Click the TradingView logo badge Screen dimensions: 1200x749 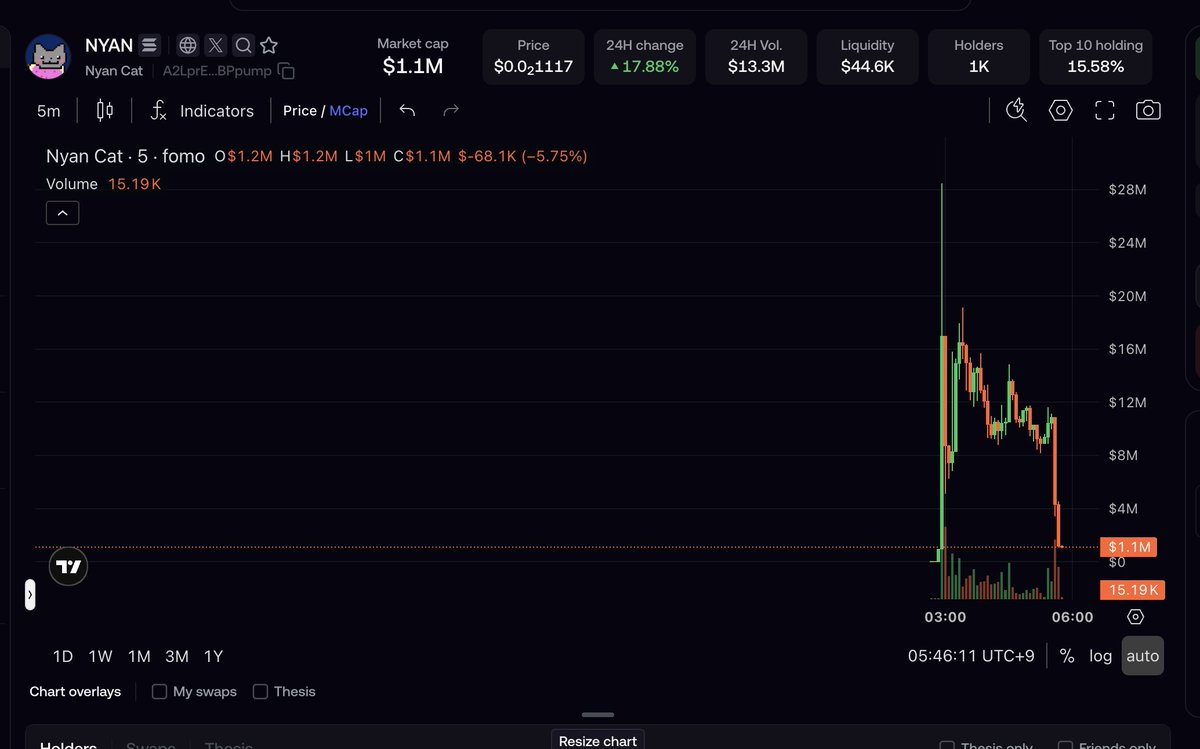(69, 567)
